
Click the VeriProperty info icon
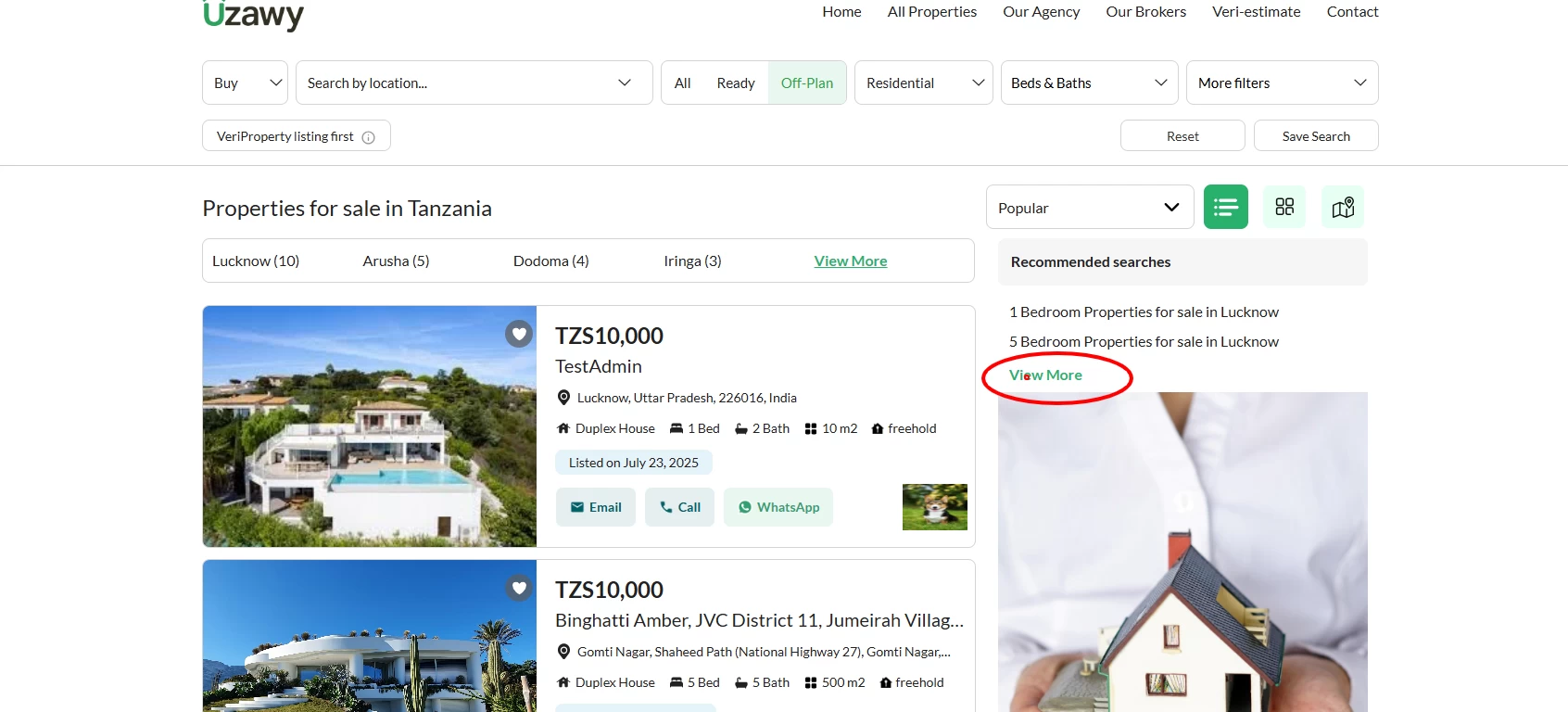(369, 137)
